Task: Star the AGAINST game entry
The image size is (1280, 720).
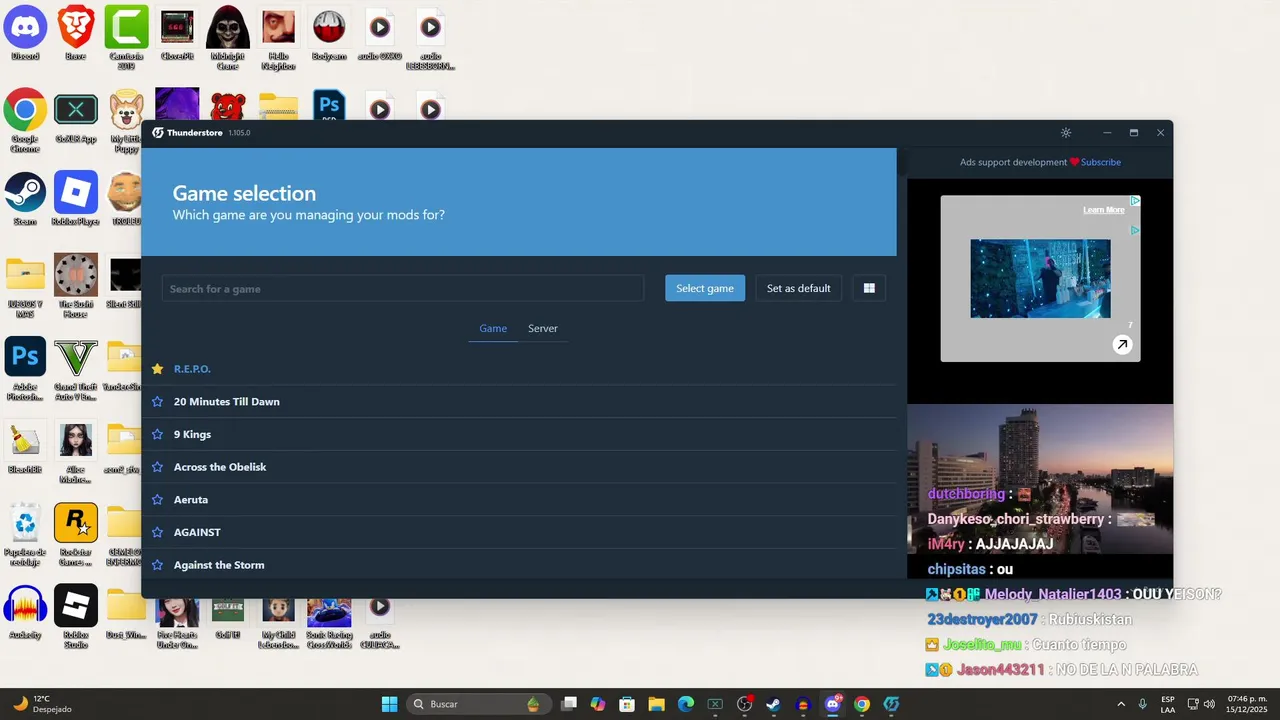Action: click(x=157, y=532)
